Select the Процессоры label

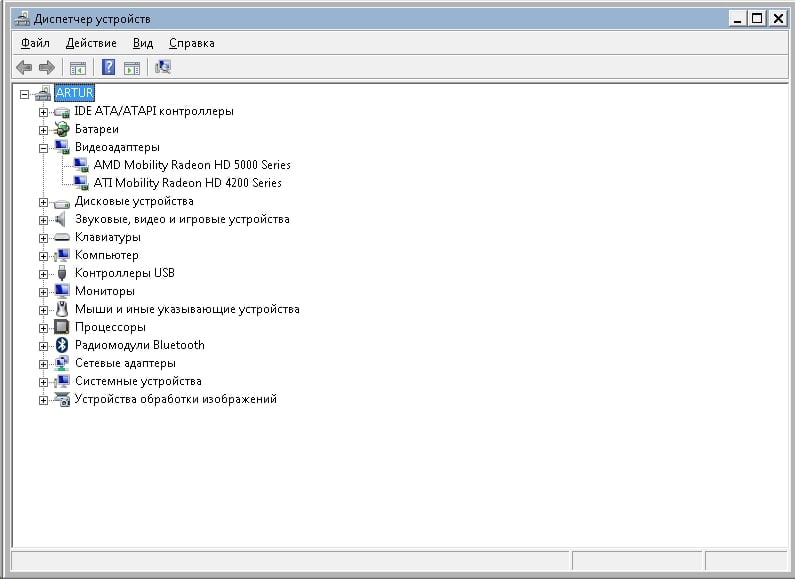click(111, 327)
